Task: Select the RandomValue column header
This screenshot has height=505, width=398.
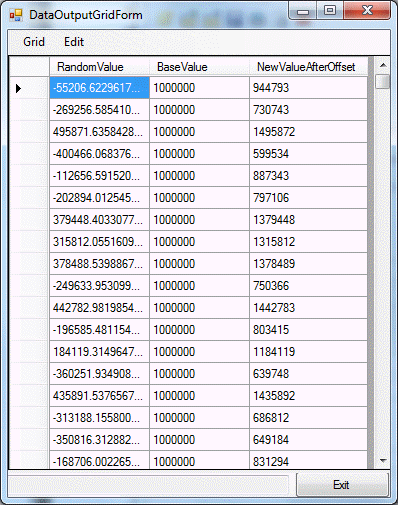Action: [x=99, y=67]
